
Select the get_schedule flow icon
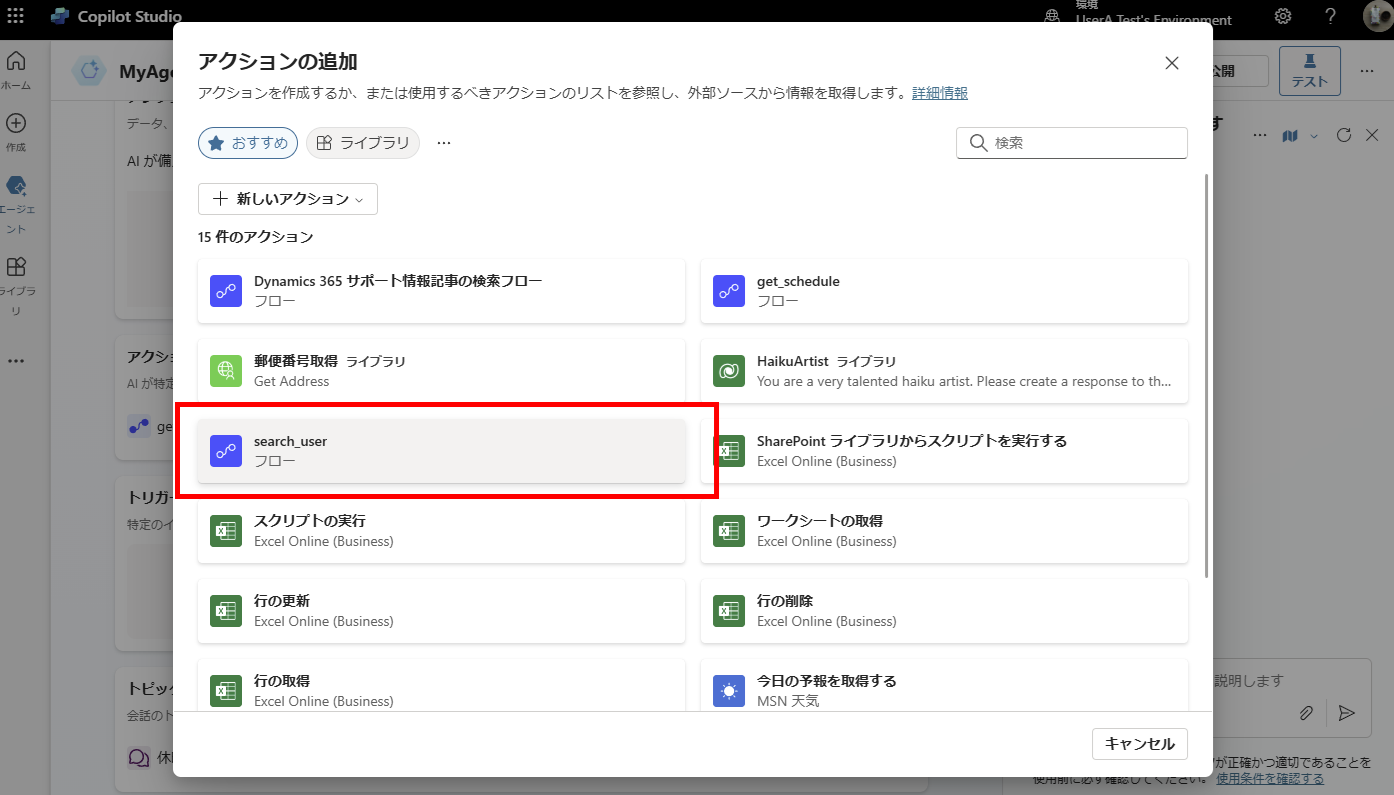(729, 291)
